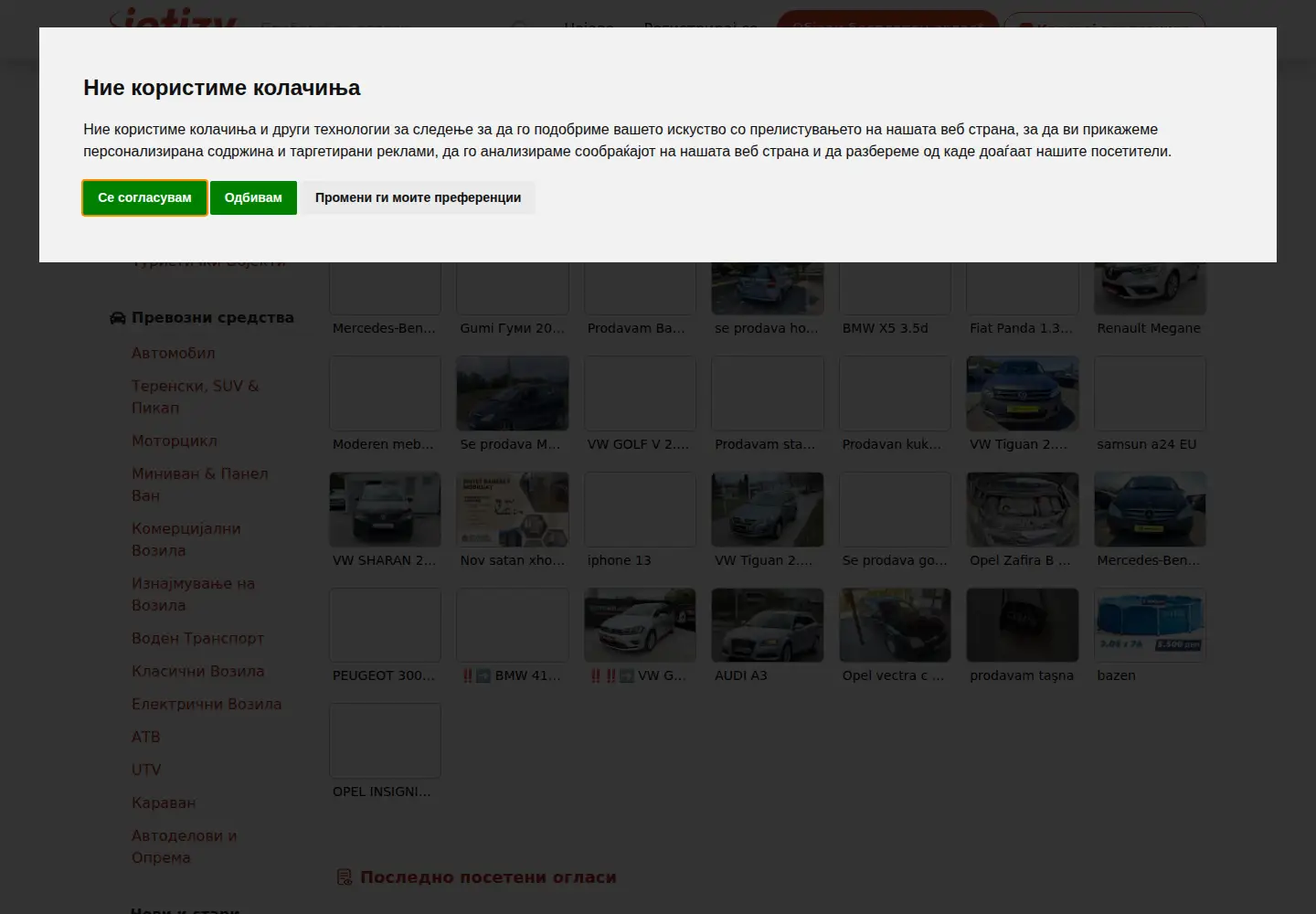Open the Nov satan xho... listing thumbnail
The width and height of the screenshot is (1316, 914).
click(513, 509)
